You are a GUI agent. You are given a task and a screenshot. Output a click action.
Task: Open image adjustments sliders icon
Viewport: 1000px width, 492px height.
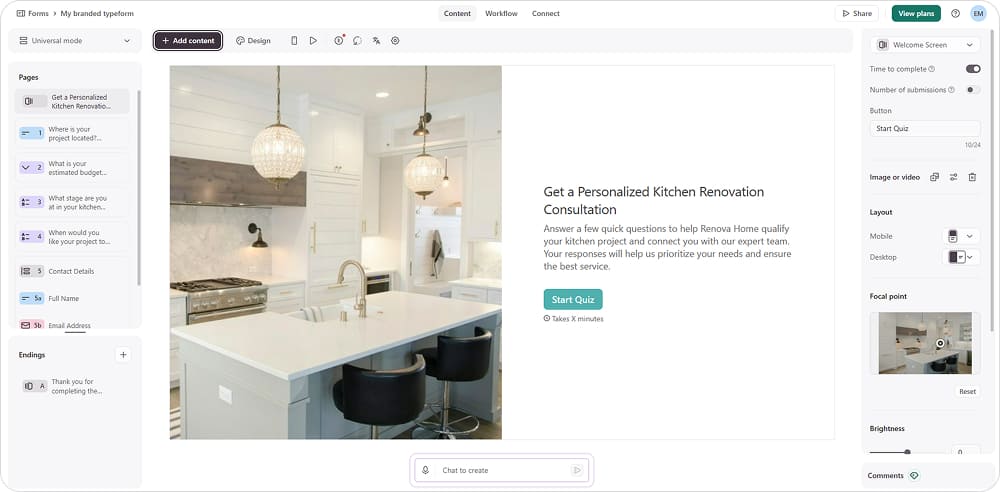(953, 177)
